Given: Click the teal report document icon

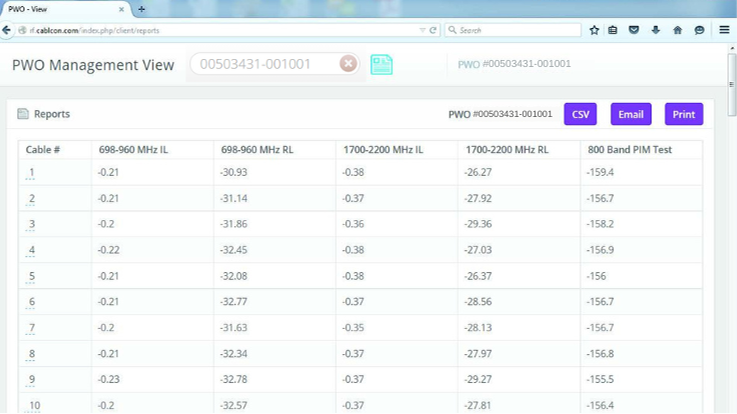Looking at the screenshot, I should click(x=381, y=65).
